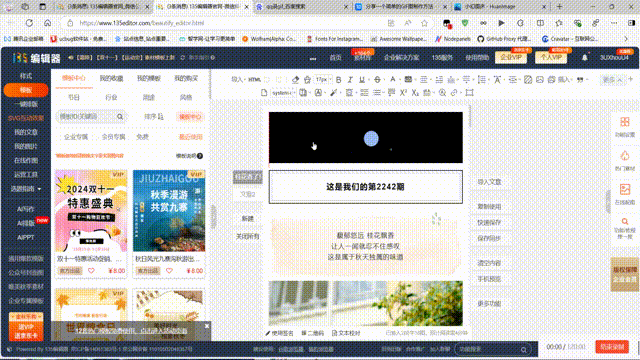Open the font color A tool
The width and height of the screenshot is (640, 360).
pos(393,80)
